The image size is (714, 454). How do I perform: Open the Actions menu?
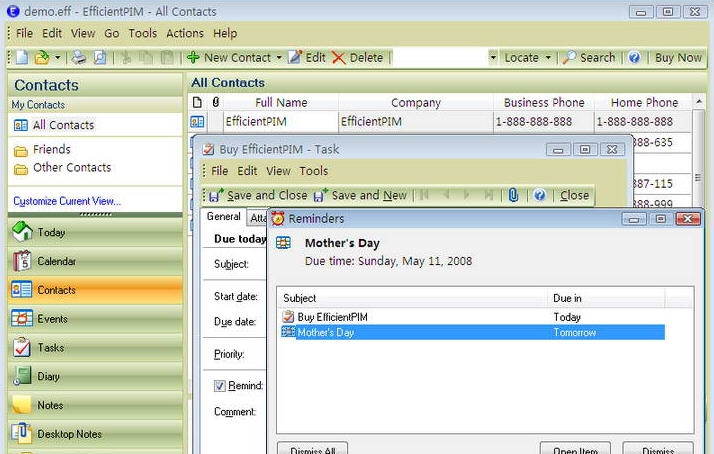(185, 33)
